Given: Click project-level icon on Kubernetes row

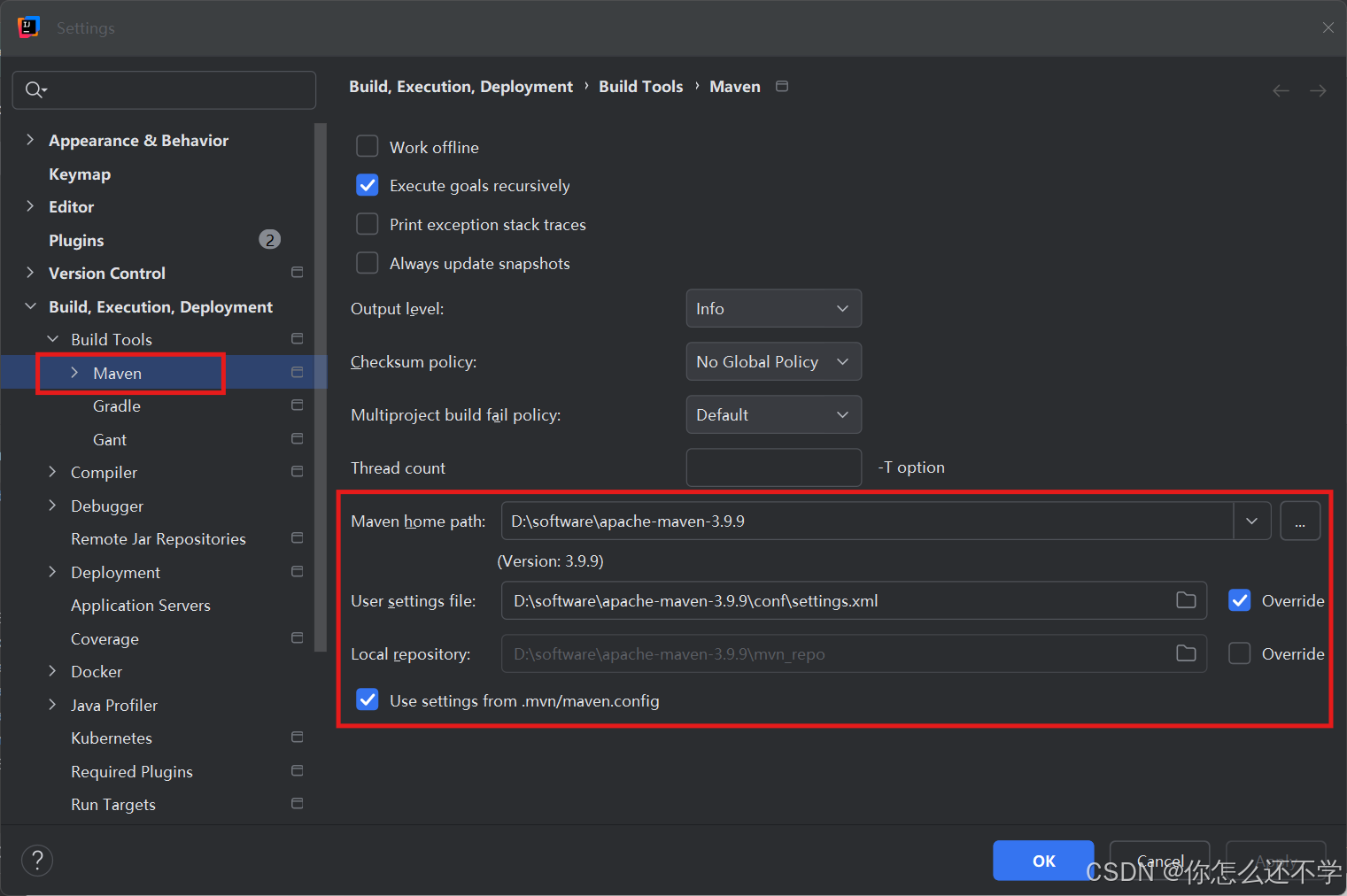Looking at the screenshot, I should click(x=298, y=737).
